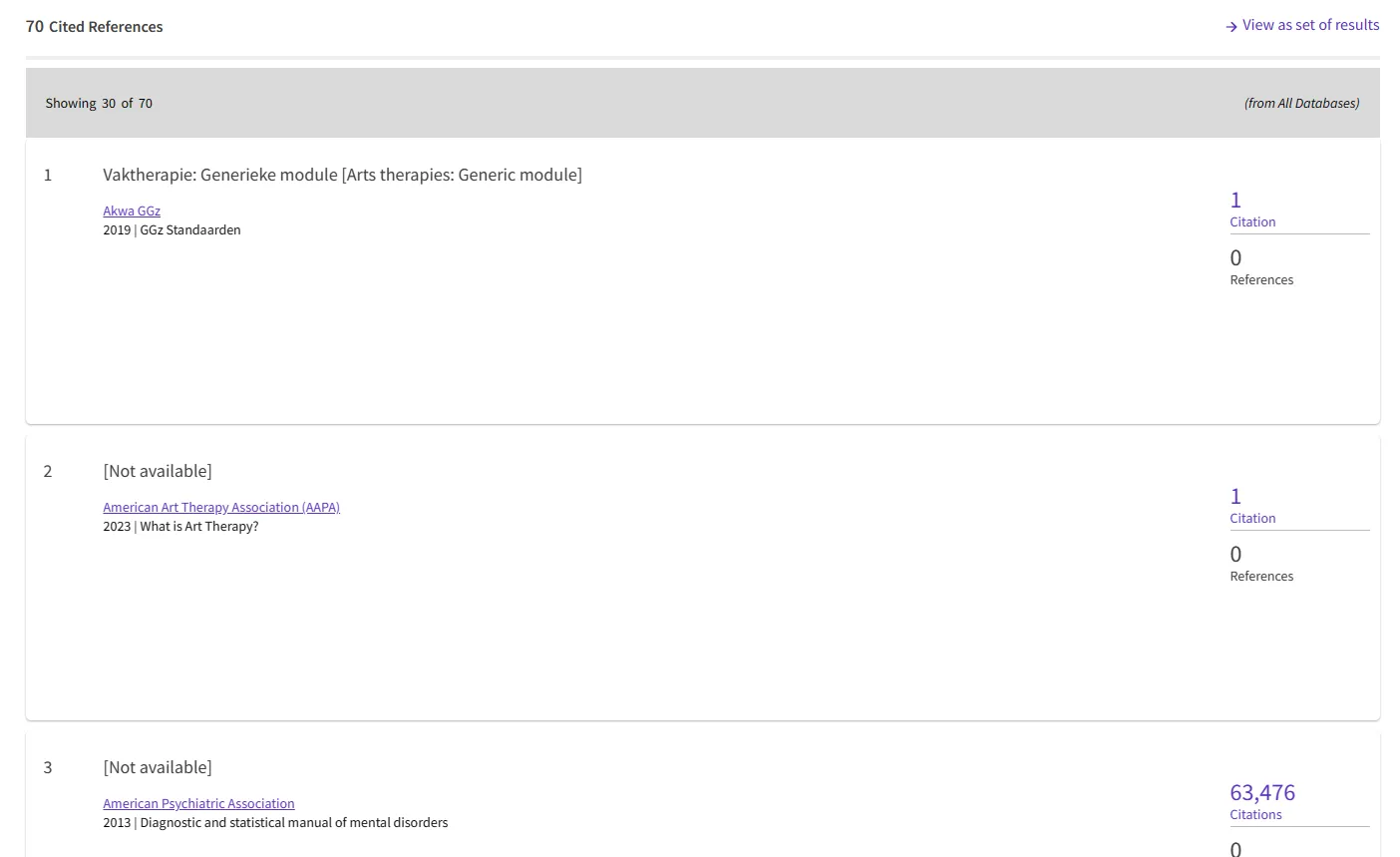Click the arrow icon before View as set of results
This screenshot has width=1400, height=857.
click(1231, 27)
